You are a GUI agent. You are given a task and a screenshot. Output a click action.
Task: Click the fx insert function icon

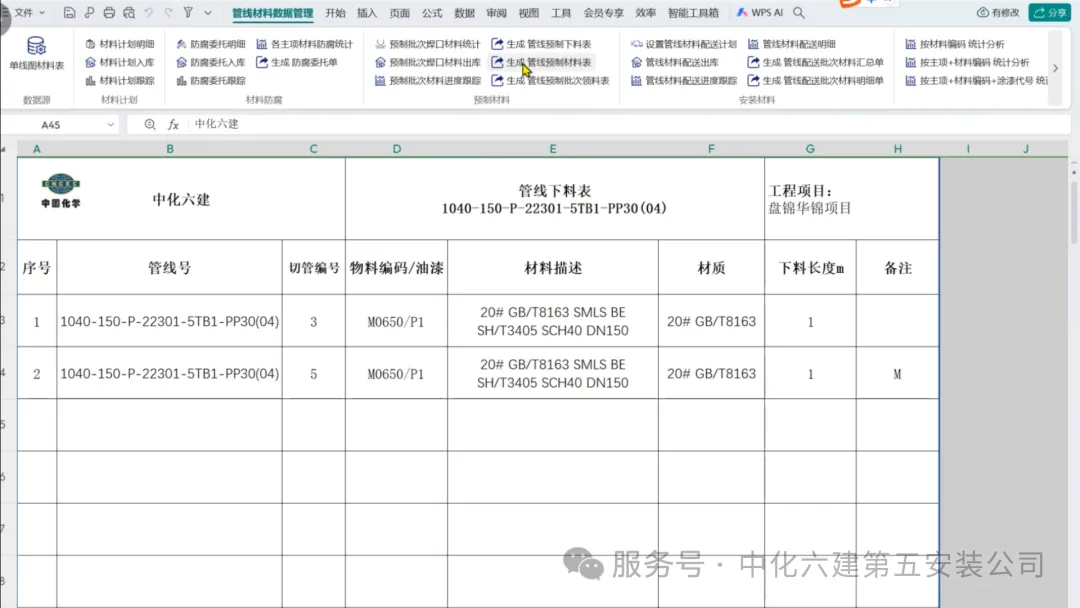click(174, 124)
